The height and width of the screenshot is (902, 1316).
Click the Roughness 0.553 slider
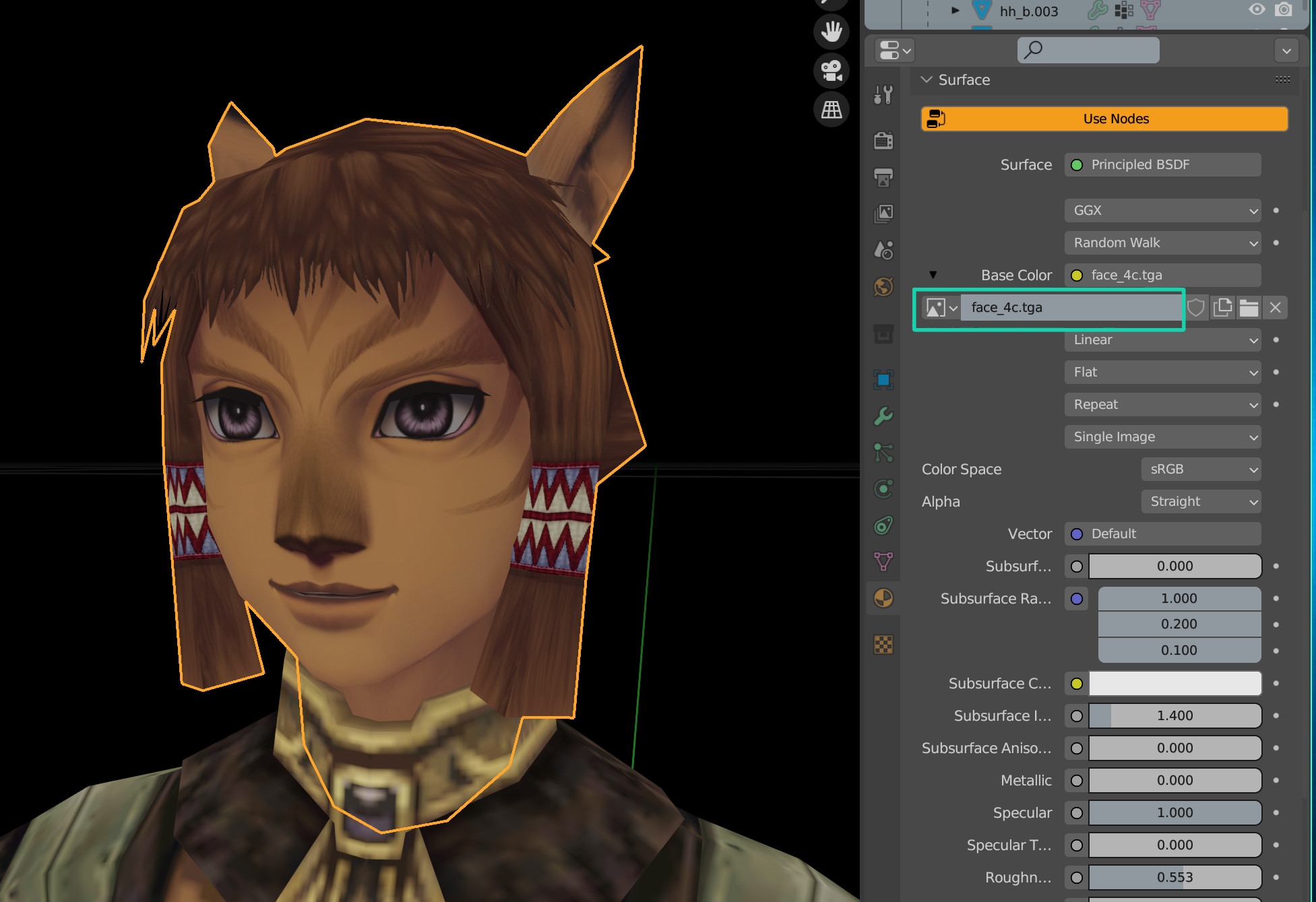pyautogui.click(x=1175, y=878)
